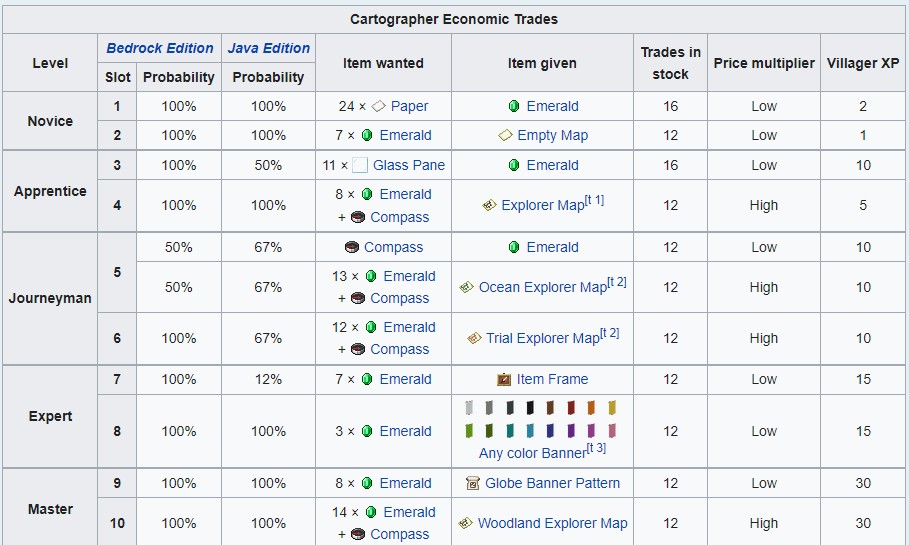Click the Empty Map icon

click(x=505, y=135)
